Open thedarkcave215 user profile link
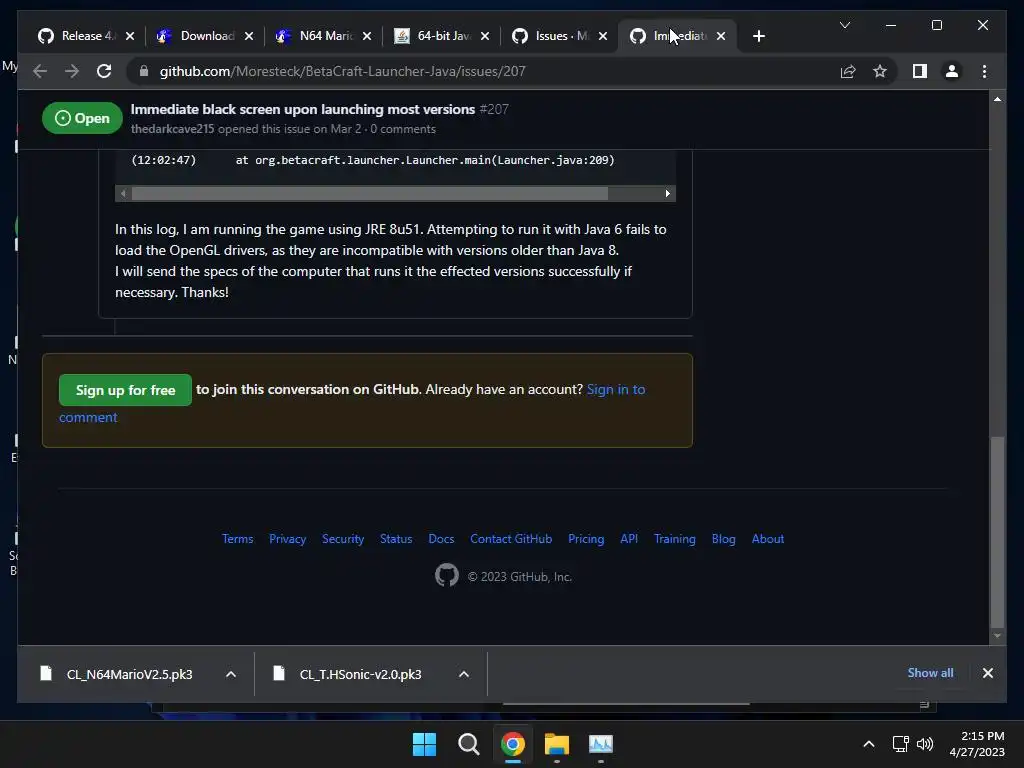 point(172,129)
